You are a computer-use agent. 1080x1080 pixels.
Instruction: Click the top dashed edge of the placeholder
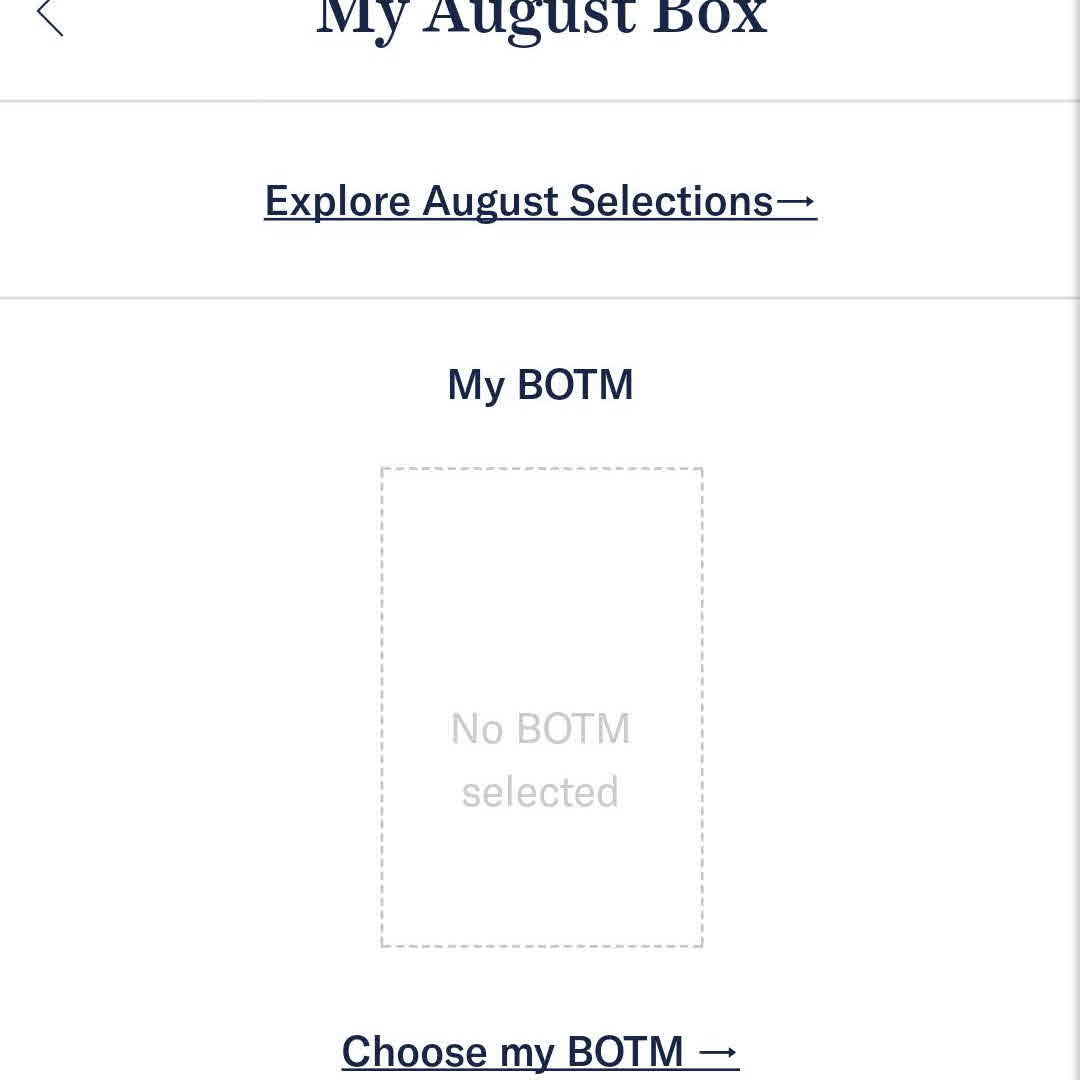tap(541, 469)
